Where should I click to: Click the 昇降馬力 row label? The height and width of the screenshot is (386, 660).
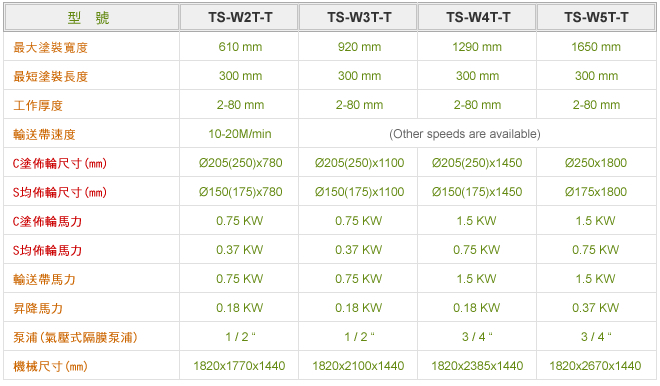click(x=38, y=309)
